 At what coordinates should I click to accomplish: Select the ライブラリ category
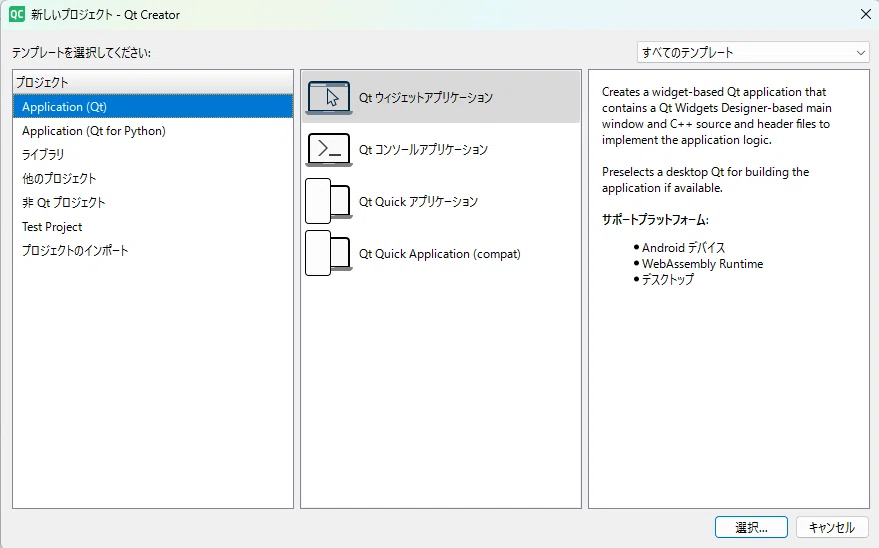pyautogui.click(x=153, y=155)
